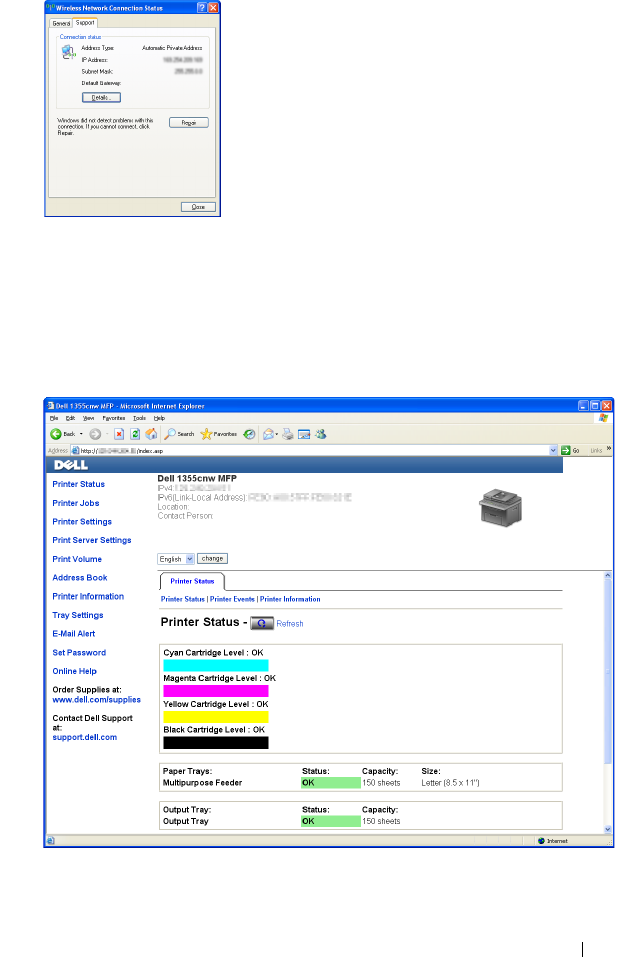This screenshot has height=957, width=641.
Task: Select the Support tab in wireless dialog
Action: tap(85, 23)
